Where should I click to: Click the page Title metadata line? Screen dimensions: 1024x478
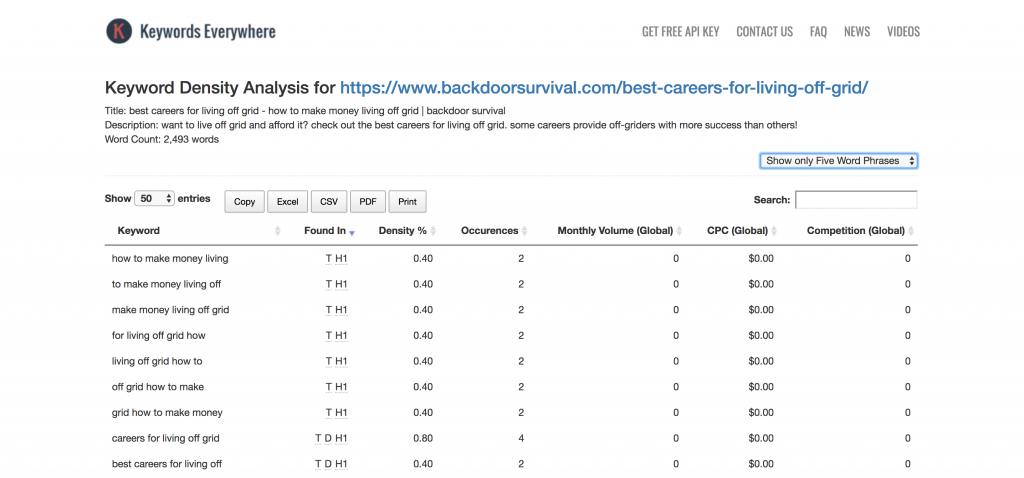point(305,110)
